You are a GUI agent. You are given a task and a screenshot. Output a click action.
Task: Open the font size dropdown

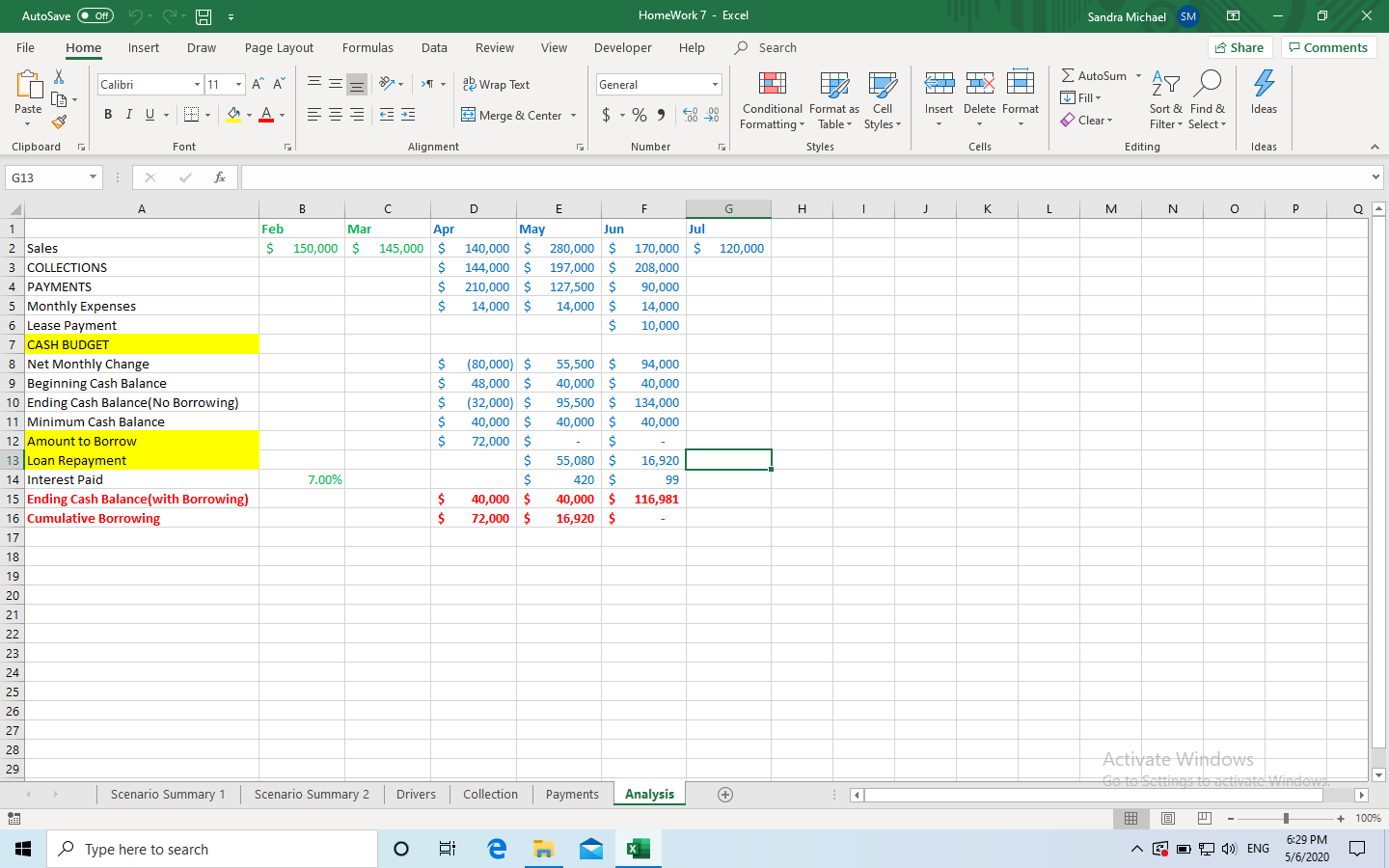click(239, 85)
